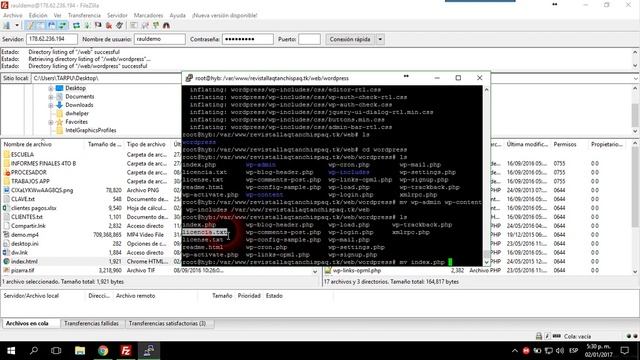
Task: Search remote files with binoculars icon
Action: click(166, 25)
